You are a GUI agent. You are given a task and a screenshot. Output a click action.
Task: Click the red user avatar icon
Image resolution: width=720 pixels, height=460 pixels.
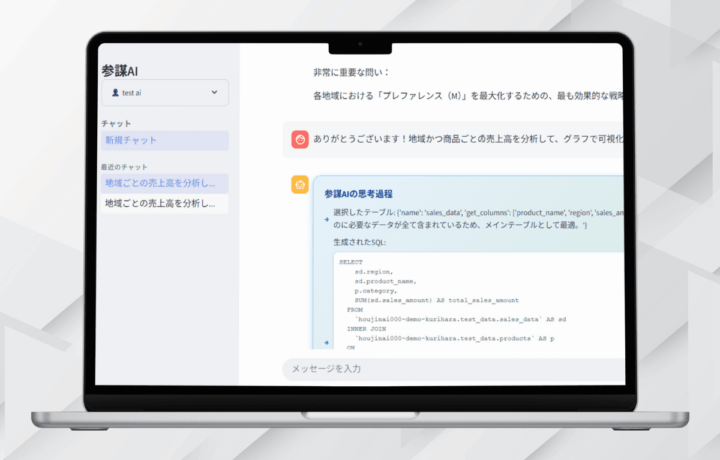300,140
